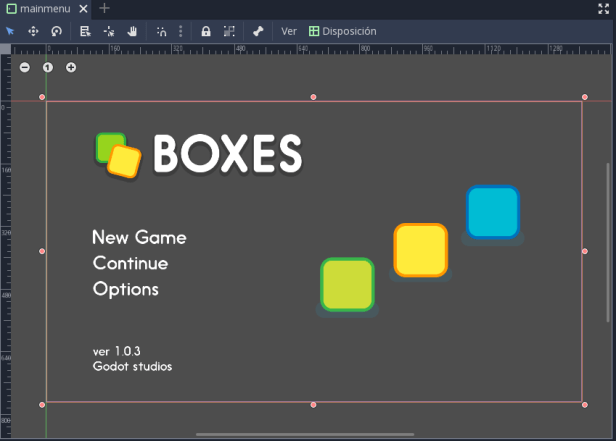
Task: Click the Options menu label
Action: coord(126,289)
